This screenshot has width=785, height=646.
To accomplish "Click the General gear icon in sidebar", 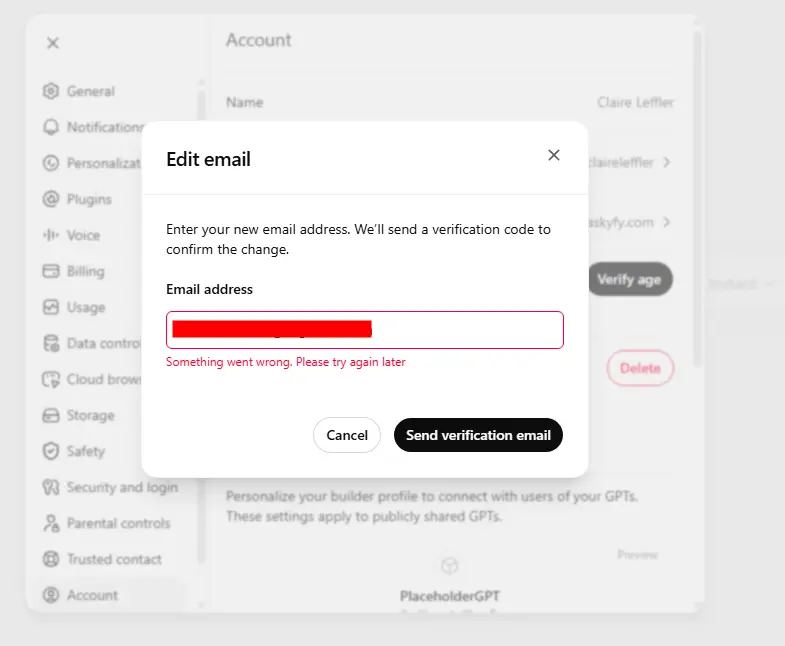I will tap(51, 91).
